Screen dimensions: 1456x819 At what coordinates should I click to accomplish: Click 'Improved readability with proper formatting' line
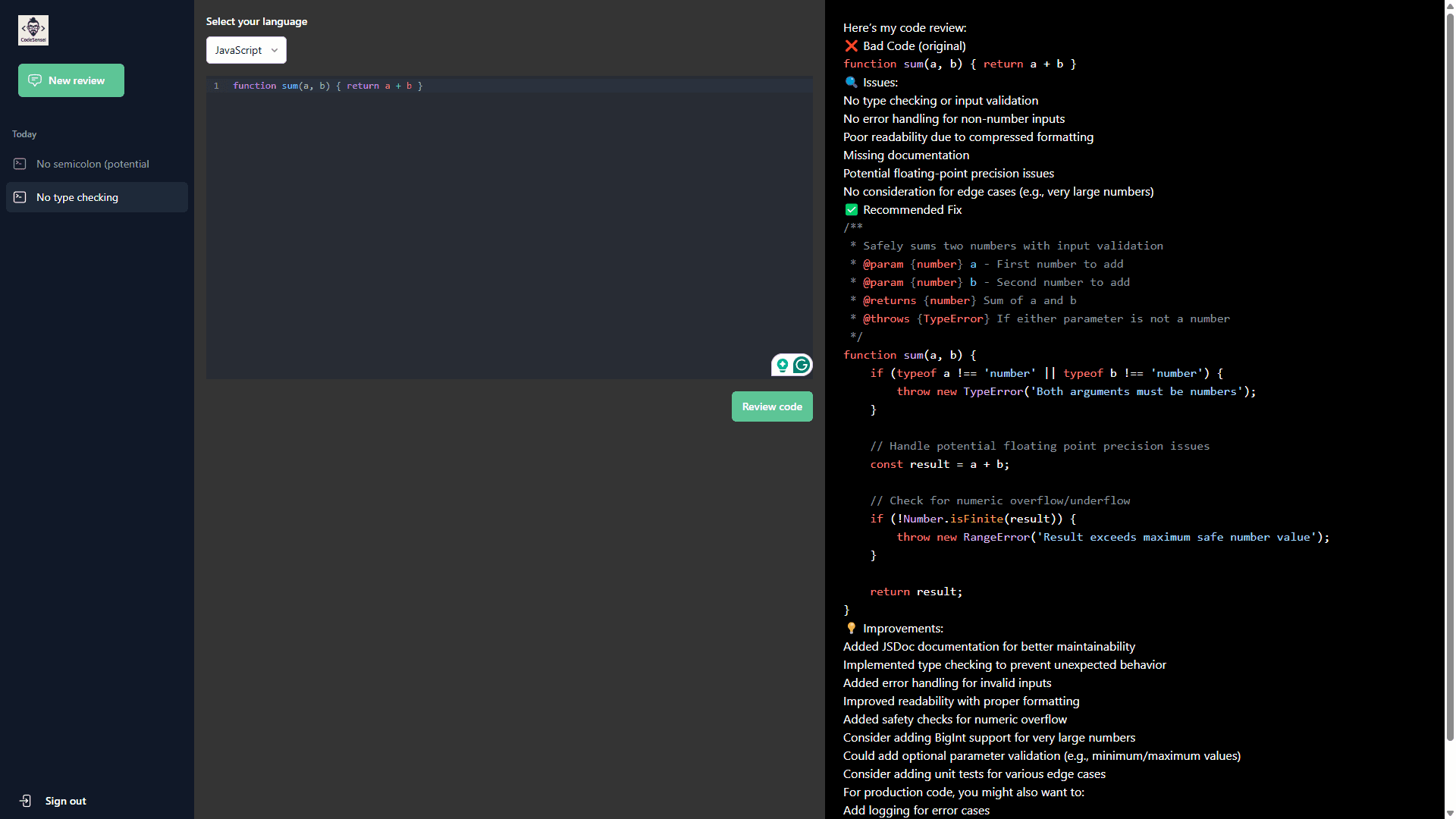(961, 701)
